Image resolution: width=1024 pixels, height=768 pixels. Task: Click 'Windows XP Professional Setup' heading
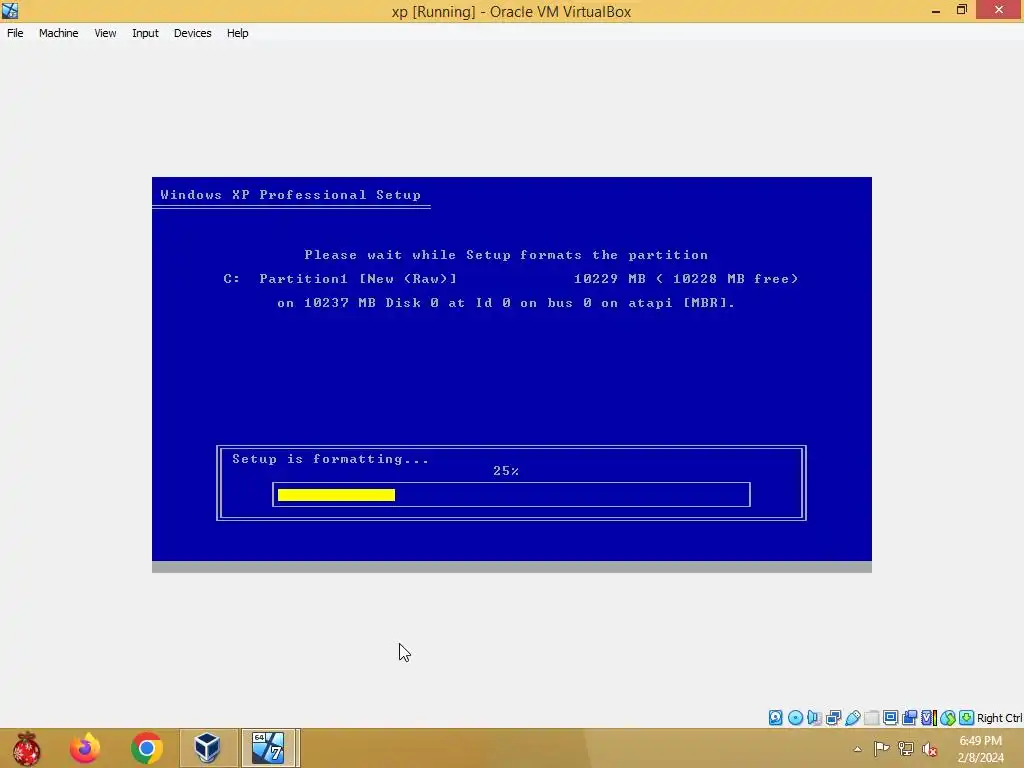click(x=291, y=195)
